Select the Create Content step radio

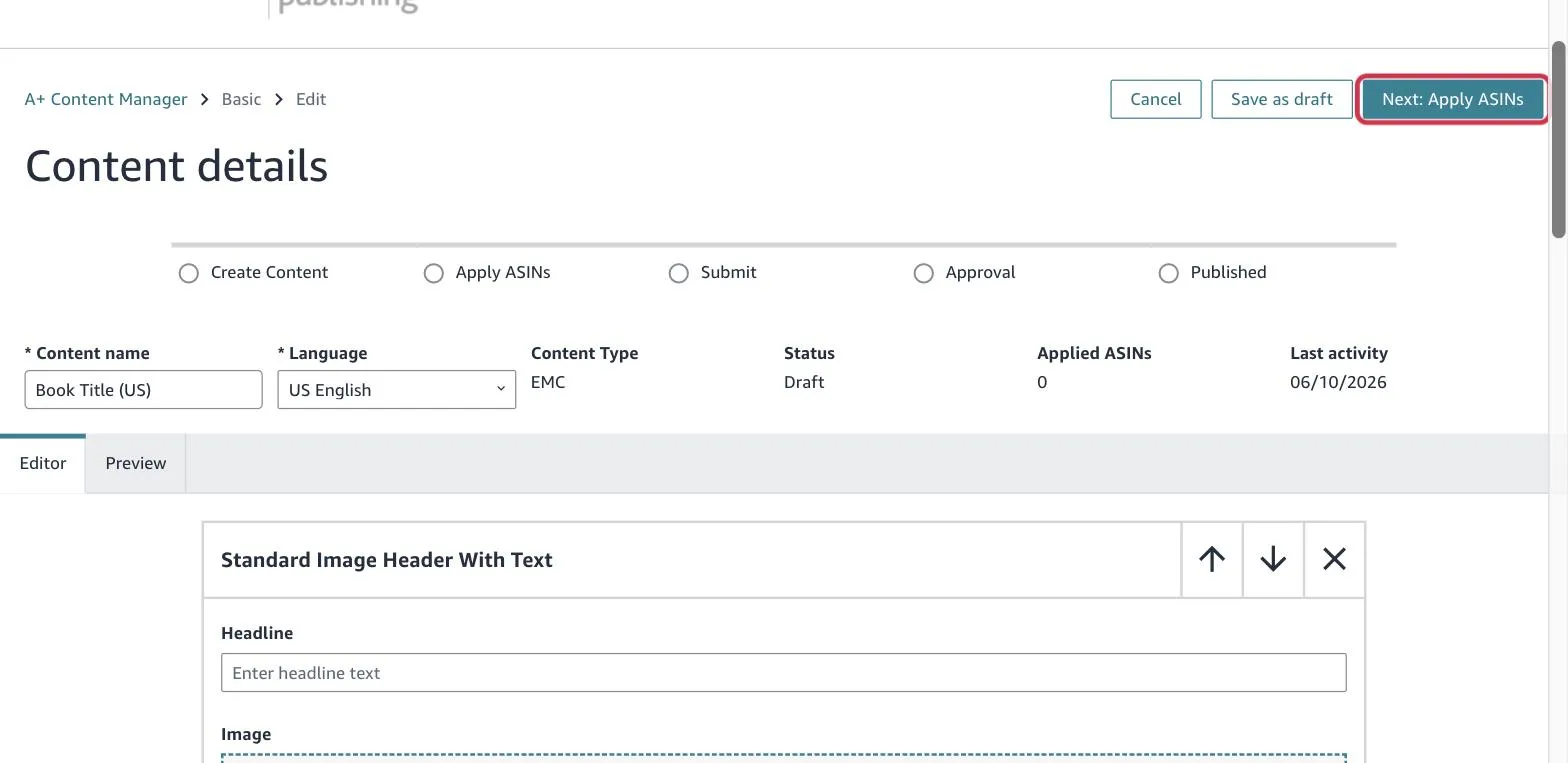(189, 273)
